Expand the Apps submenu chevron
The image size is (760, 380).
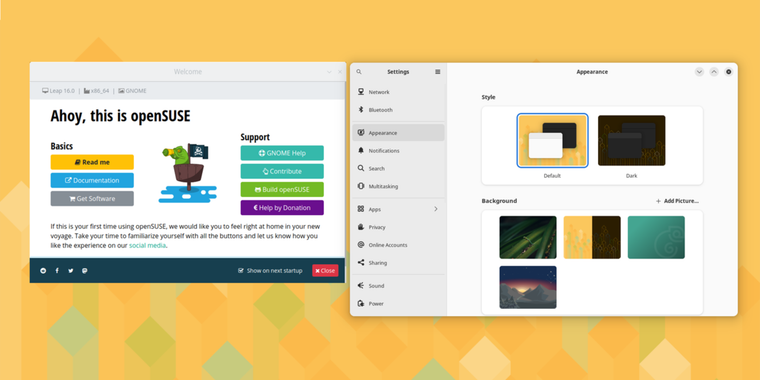tap(435, 209)
